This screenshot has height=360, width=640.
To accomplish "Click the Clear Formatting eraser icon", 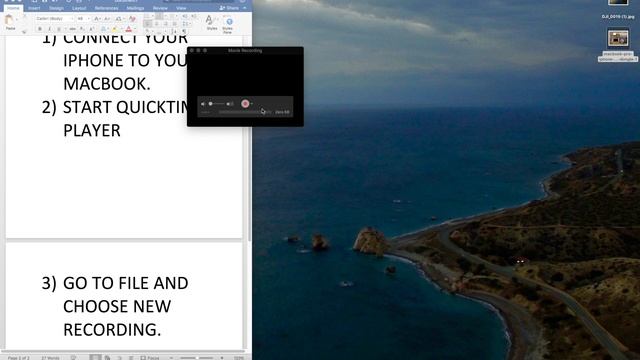I will click(132, 19).
